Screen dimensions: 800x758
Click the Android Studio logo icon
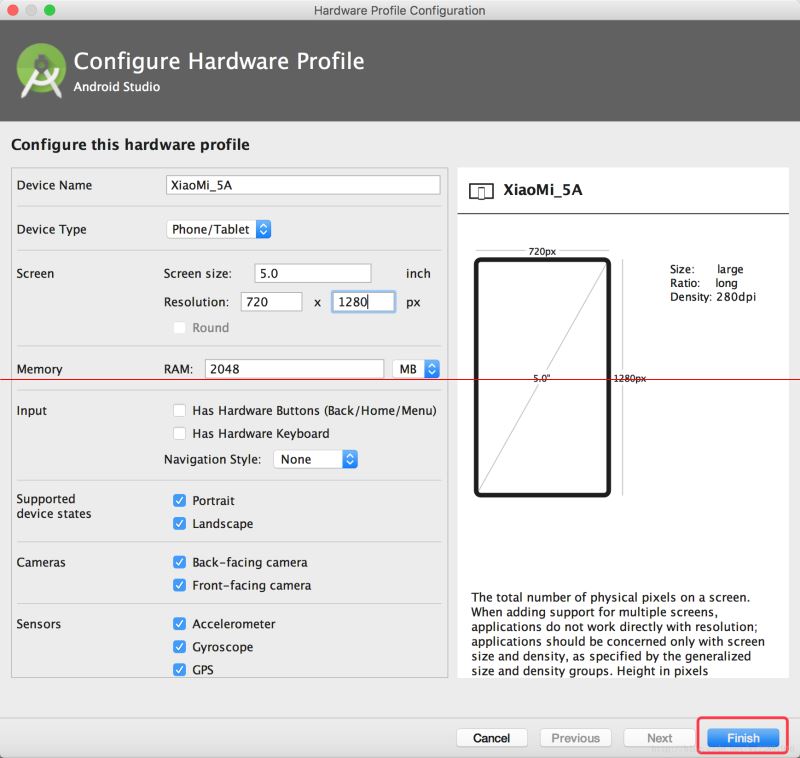pyautogui.click(x=40, y=69)
